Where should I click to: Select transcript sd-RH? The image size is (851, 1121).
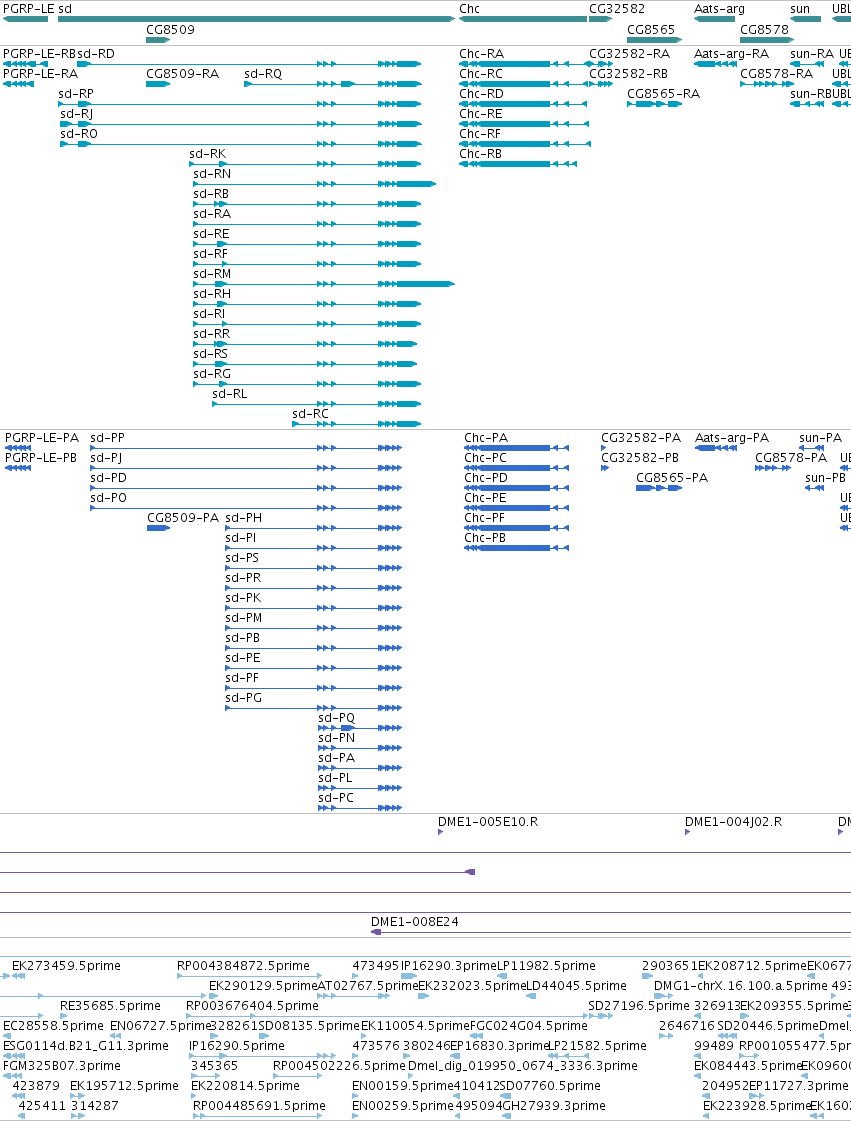(307, 305)
